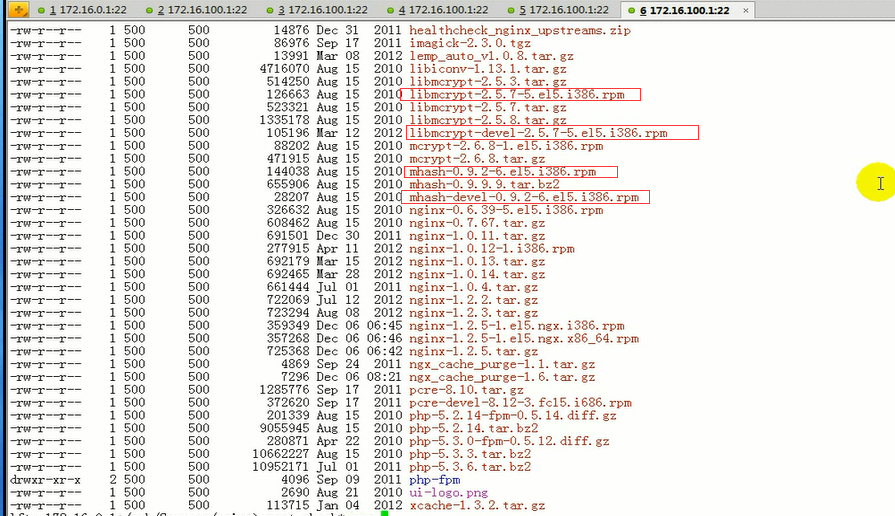The width and height of the screenshot is (895, 516).
Task: Click filename nginx-1.2.5-1.el5.ngx.x86_64.rpm
Action: 524,338
